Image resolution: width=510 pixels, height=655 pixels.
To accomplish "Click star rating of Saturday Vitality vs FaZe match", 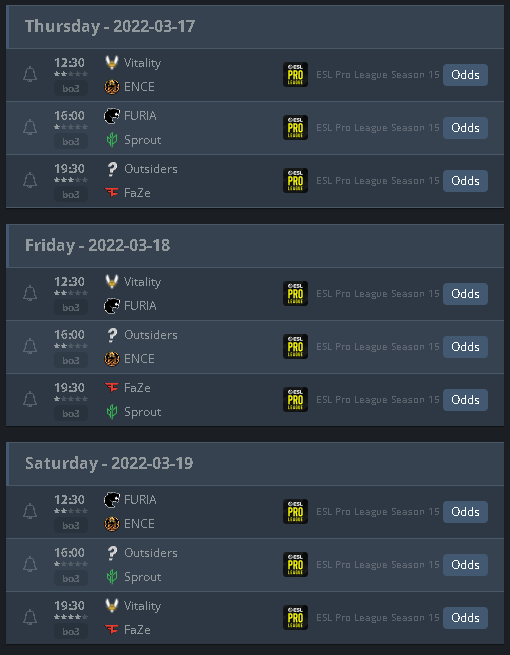I will tap(71, 617).
